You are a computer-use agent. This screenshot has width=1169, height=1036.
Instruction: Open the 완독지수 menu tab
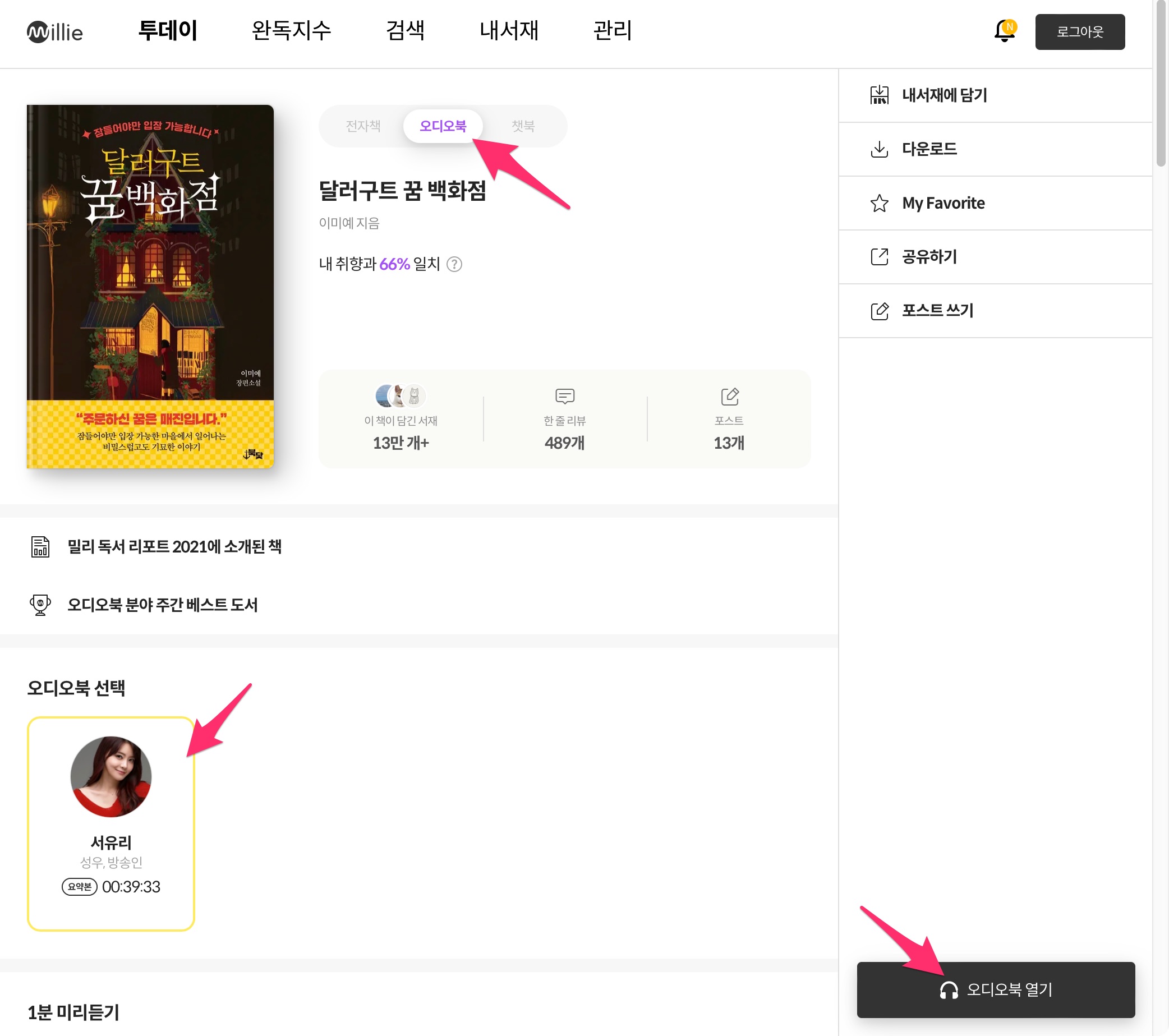291,31
